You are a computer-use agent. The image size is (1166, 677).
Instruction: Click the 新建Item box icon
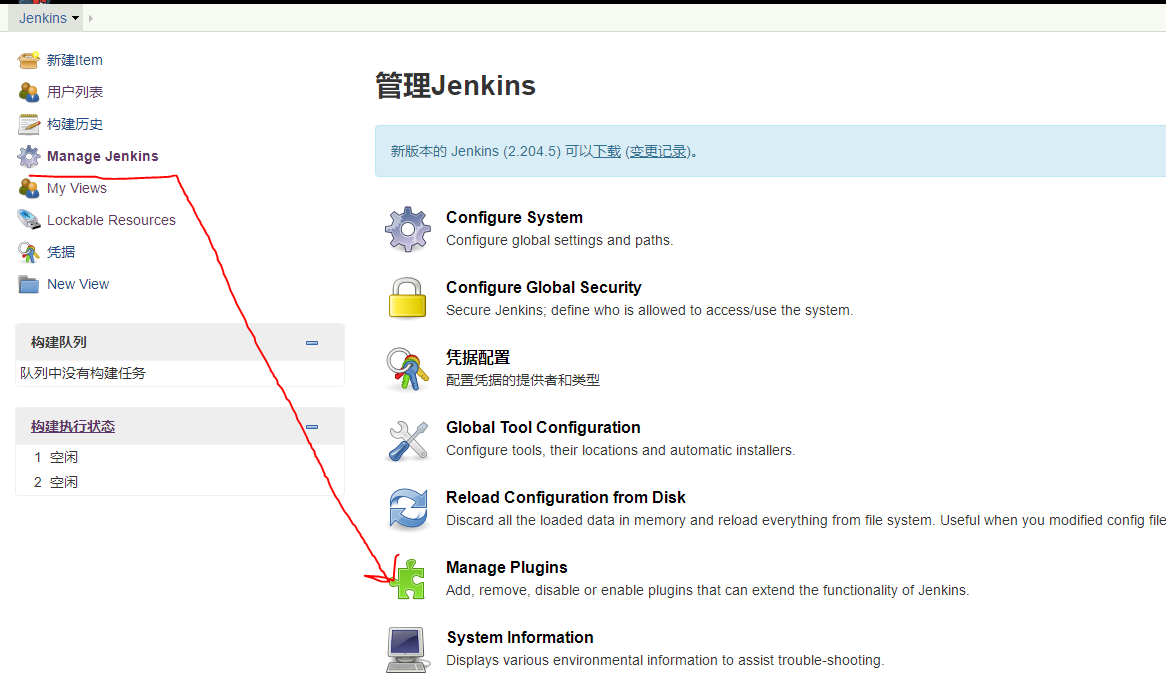tap(28, 60)
